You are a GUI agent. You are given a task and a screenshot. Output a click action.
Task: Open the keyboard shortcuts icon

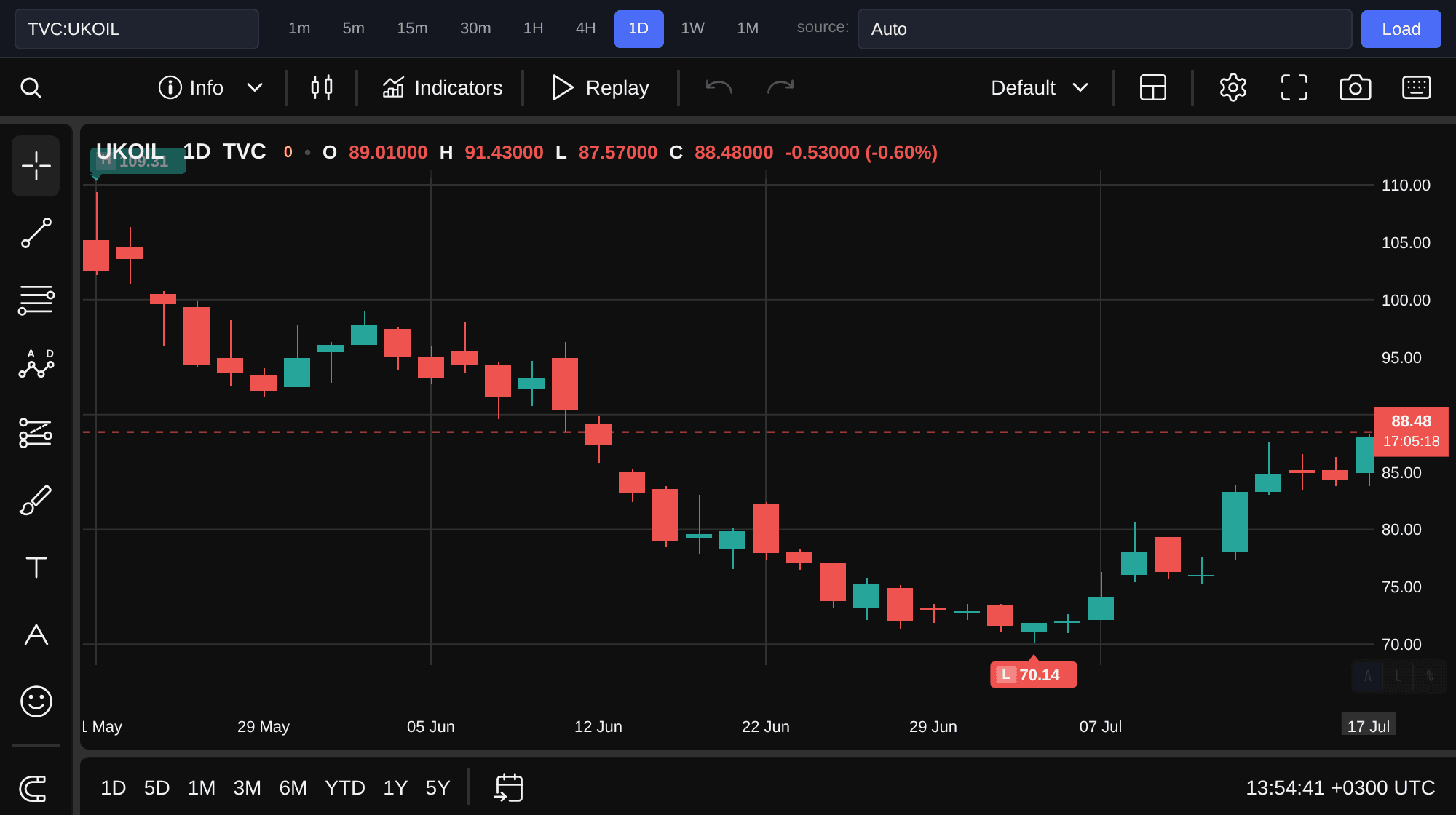1417,88
